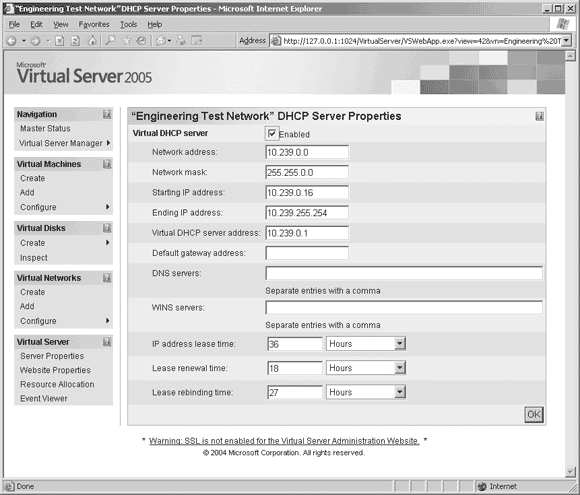Click Create under Virtual Networks

click(33, 292)
